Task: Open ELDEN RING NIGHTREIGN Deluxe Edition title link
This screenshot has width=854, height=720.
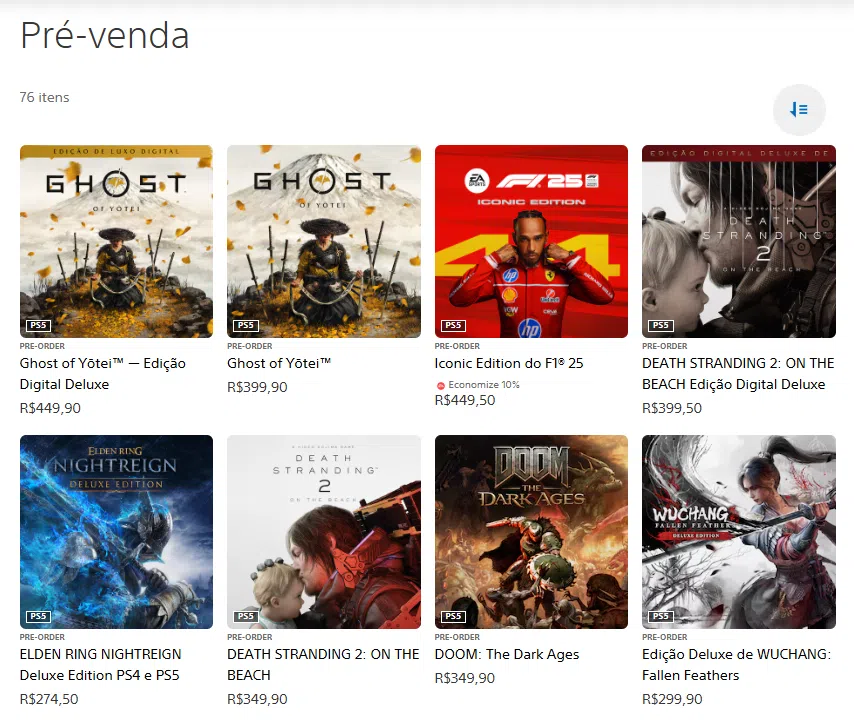Action: click(x=100, y=664)
